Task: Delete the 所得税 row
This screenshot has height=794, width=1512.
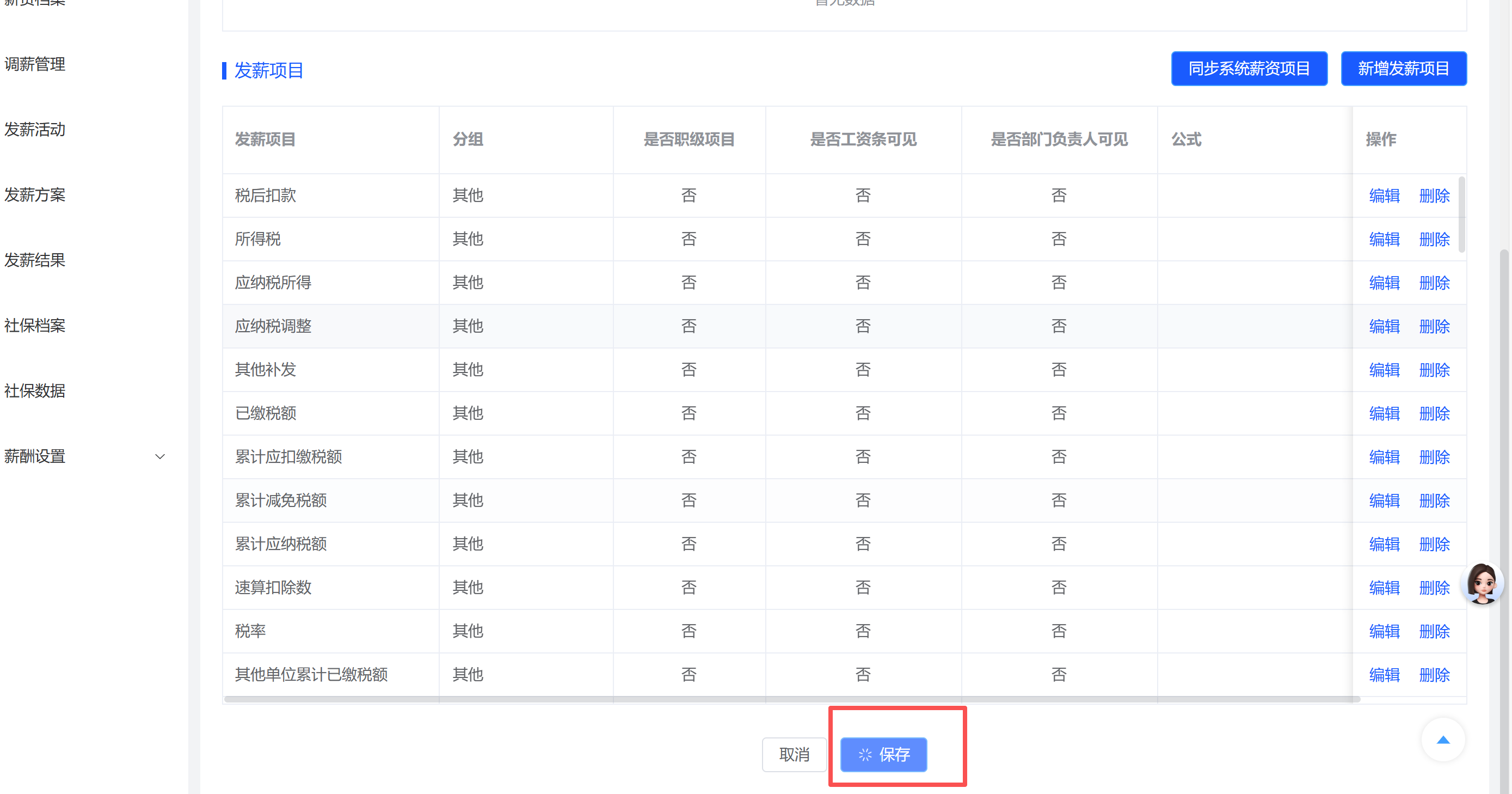Action: click(x=1434, y=239)
